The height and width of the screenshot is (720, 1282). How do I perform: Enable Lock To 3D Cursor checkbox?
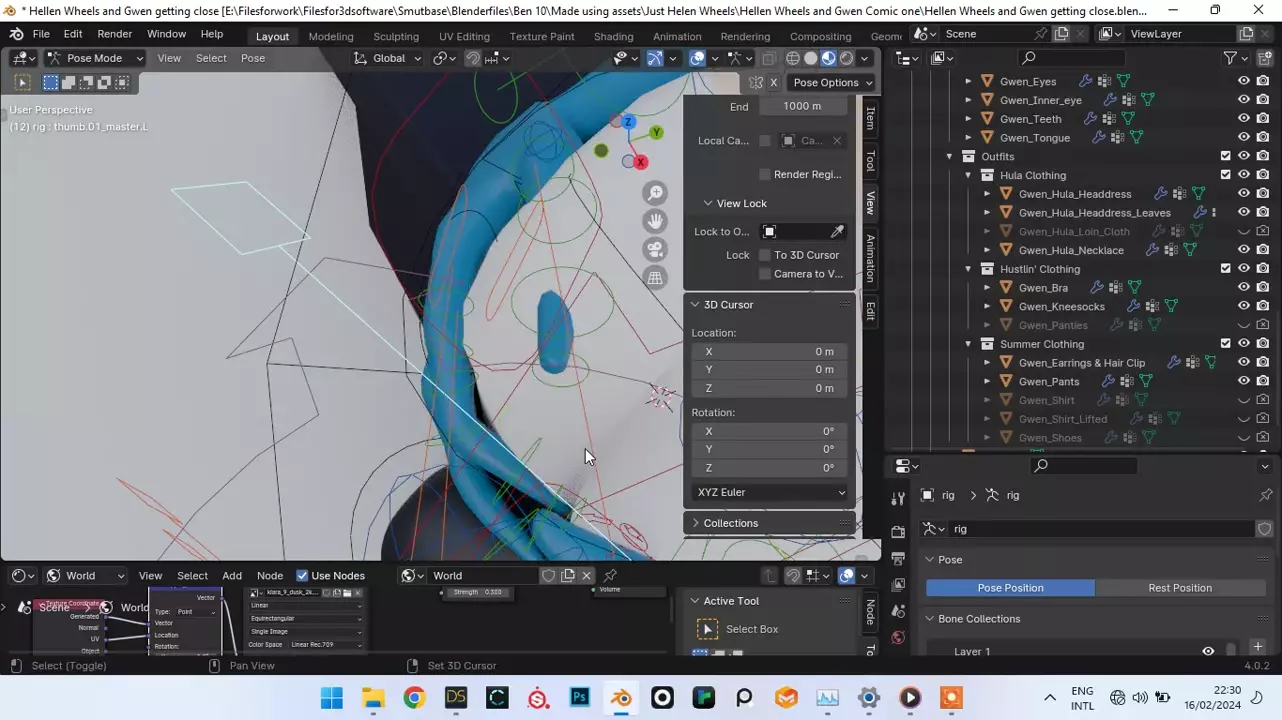point(765,255)
